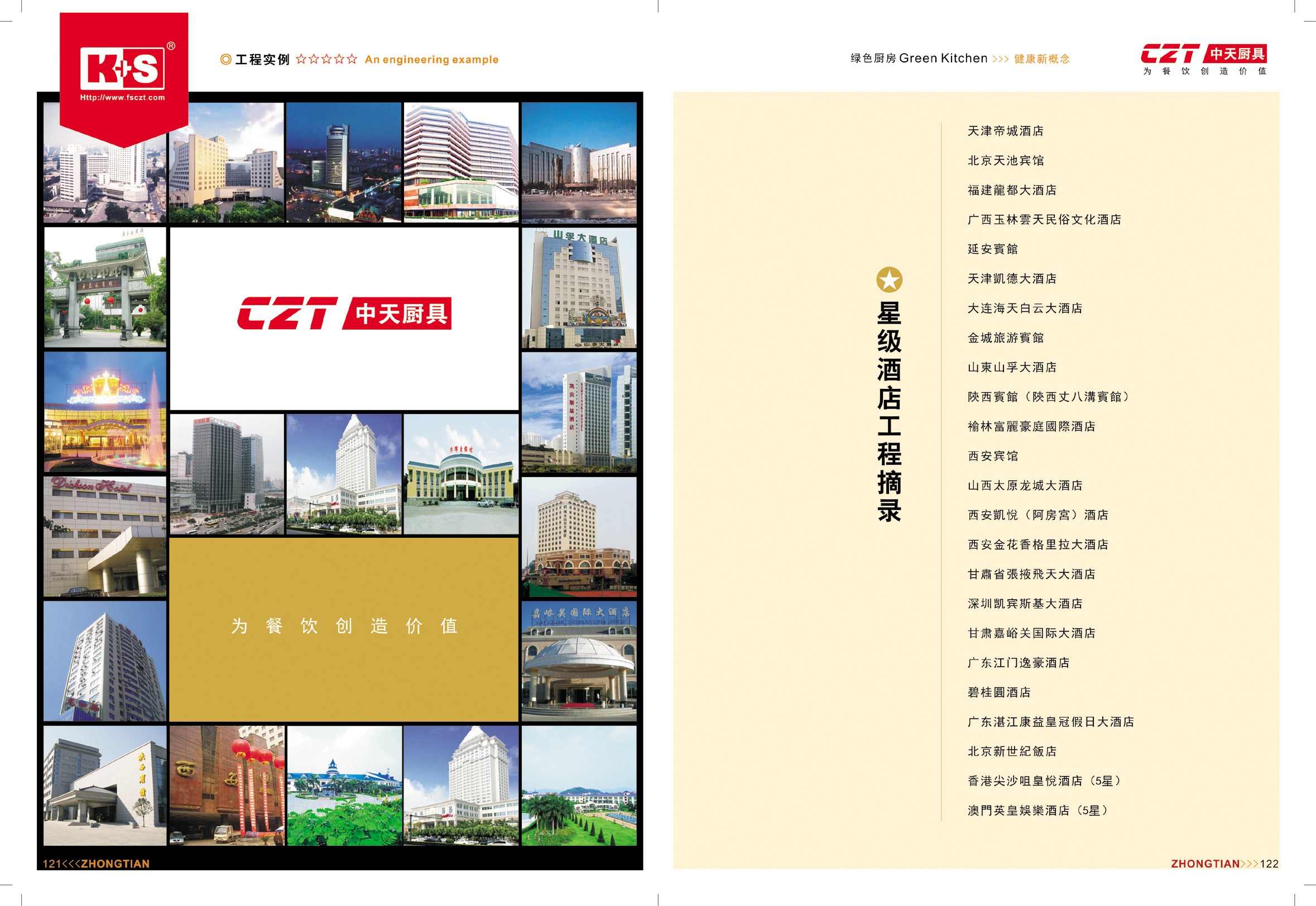This screenshot has width=1316, height=906.
Task: Select the list entry 碧桂圆酒店
Action: (x=999, y=692)
